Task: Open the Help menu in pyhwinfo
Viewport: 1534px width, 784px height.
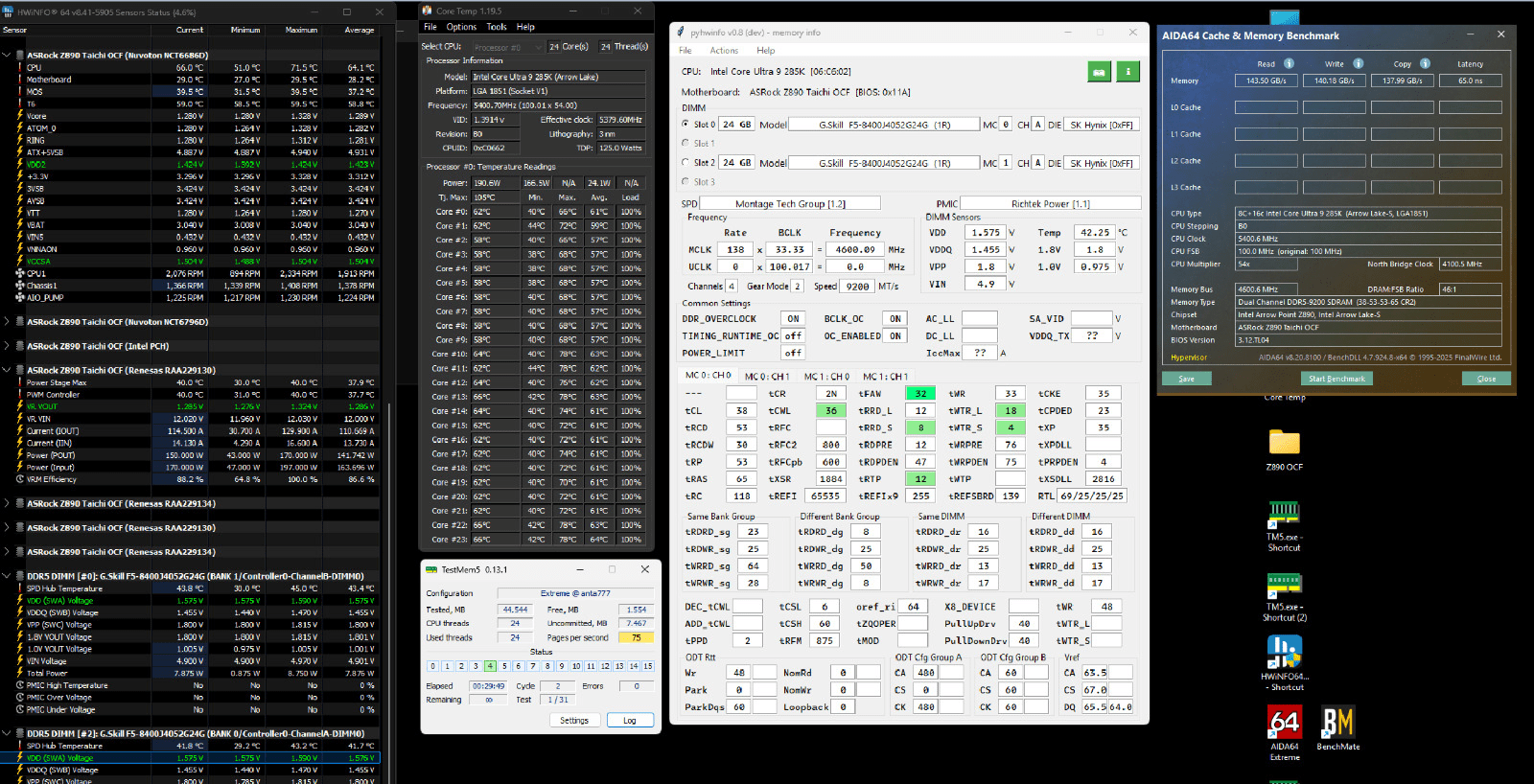Action: coord(765,51)
